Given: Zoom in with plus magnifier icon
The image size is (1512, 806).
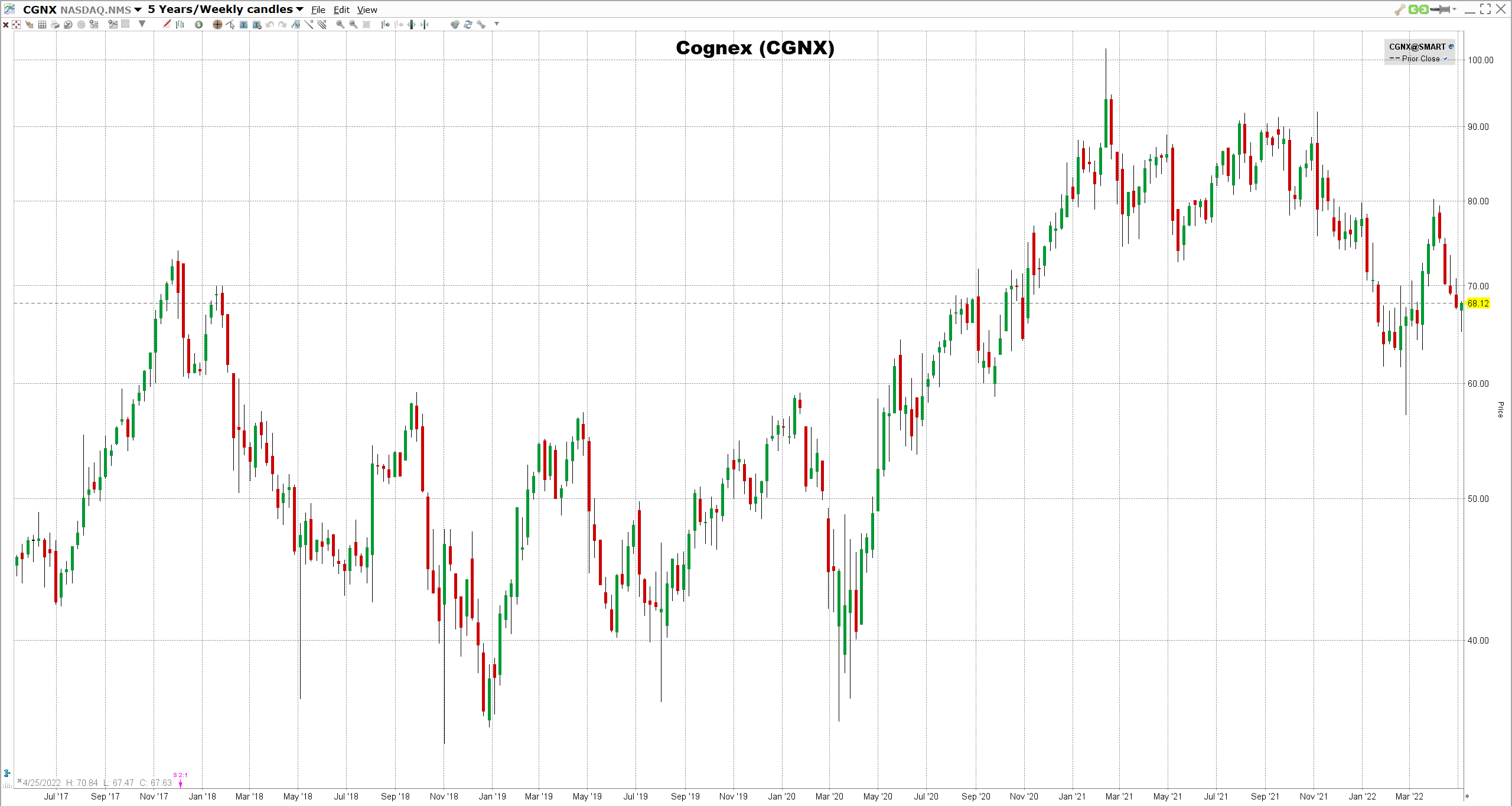Looking at the screenshot, I should tap(340, 24).
